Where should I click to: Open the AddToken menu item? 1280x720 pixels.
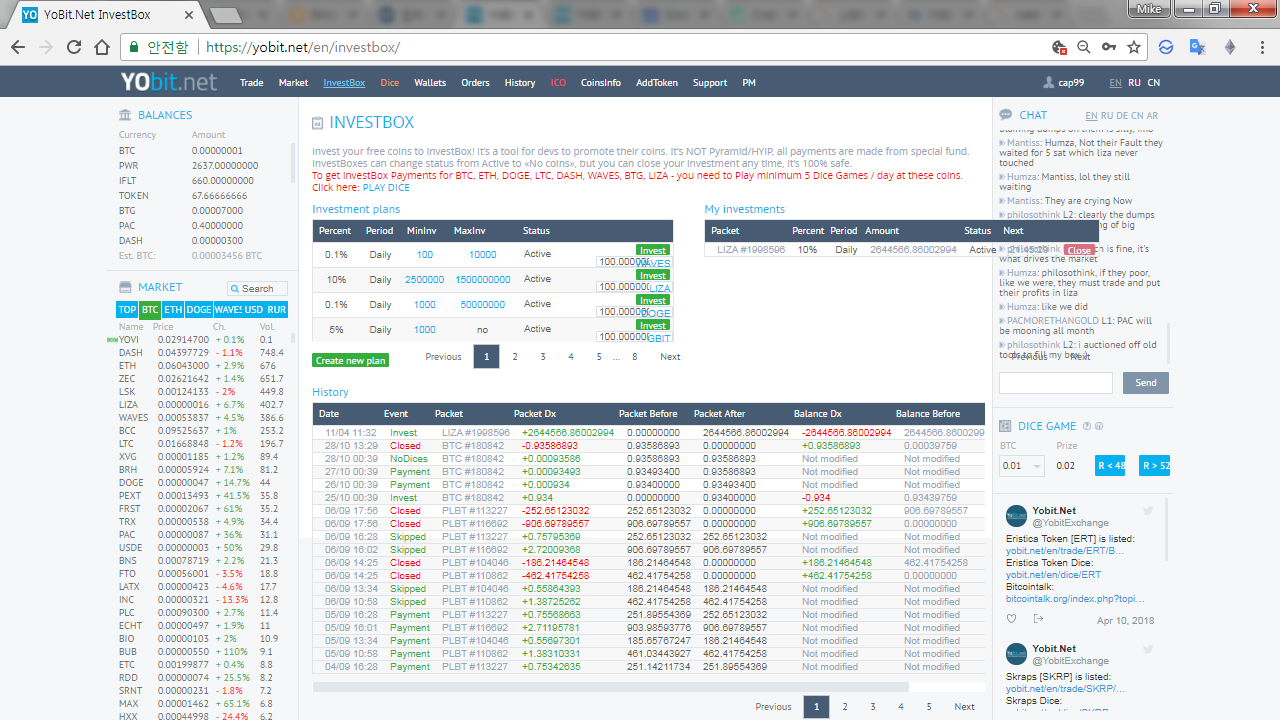657,83
